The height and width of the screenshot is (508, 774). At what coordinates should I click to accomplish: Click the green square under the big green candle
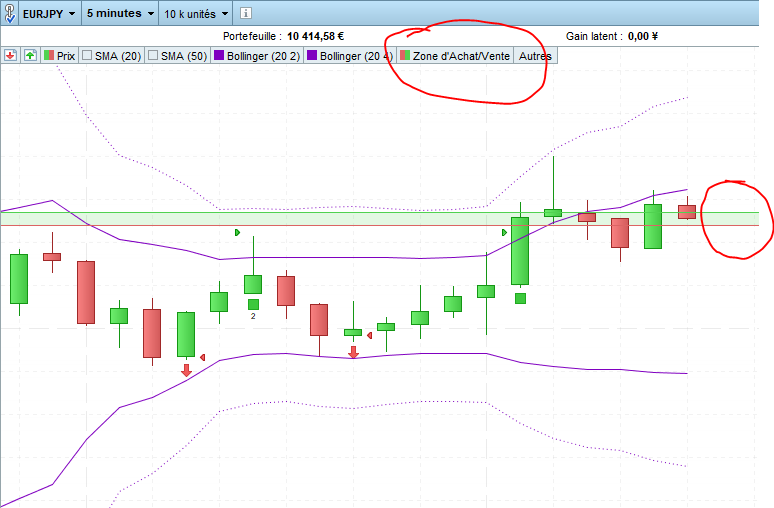[x=520, y=298]
